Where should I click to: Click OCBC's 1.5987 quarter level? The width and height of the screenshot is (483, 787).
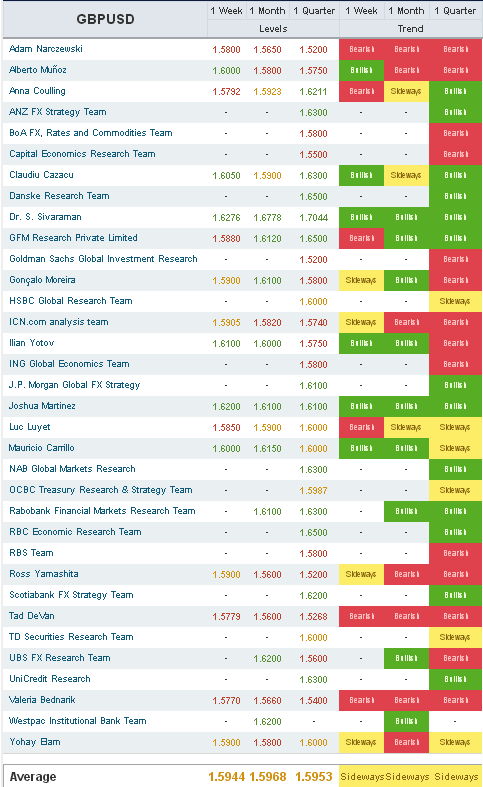click(x=313, y=491)
